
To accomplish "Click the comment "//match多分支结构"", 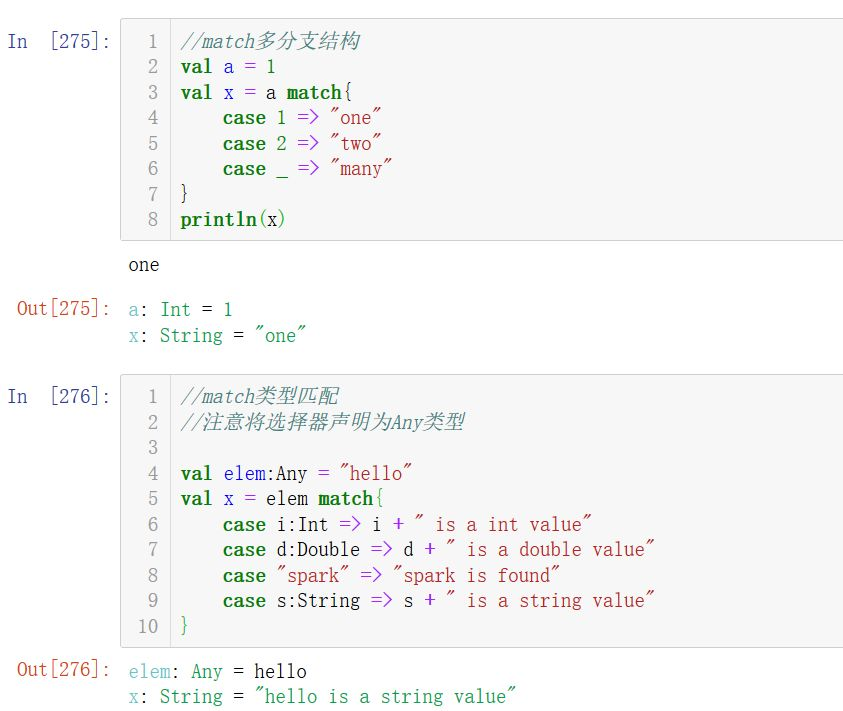I will pos(270,42).
